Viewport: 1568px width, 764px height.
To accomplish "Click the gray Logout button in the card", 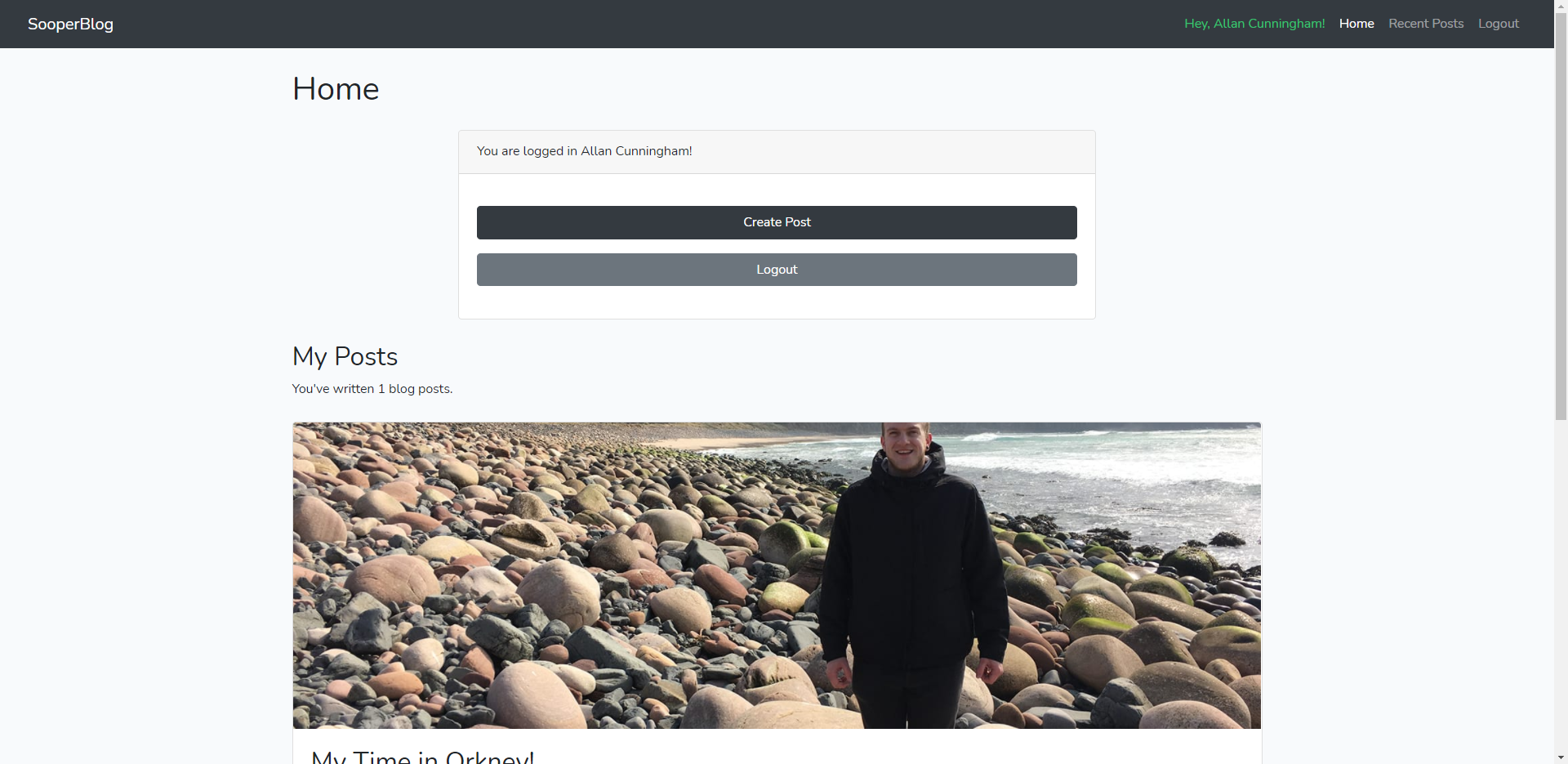I will point(777,270).
